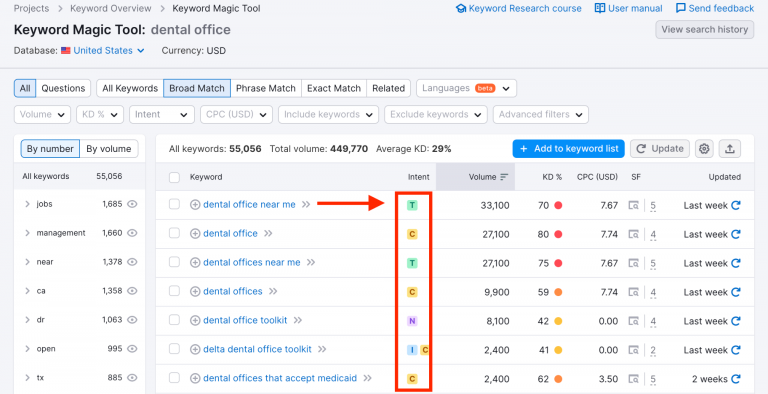
Task: Open Keyword Research course link
Action: tap(519, 8)
